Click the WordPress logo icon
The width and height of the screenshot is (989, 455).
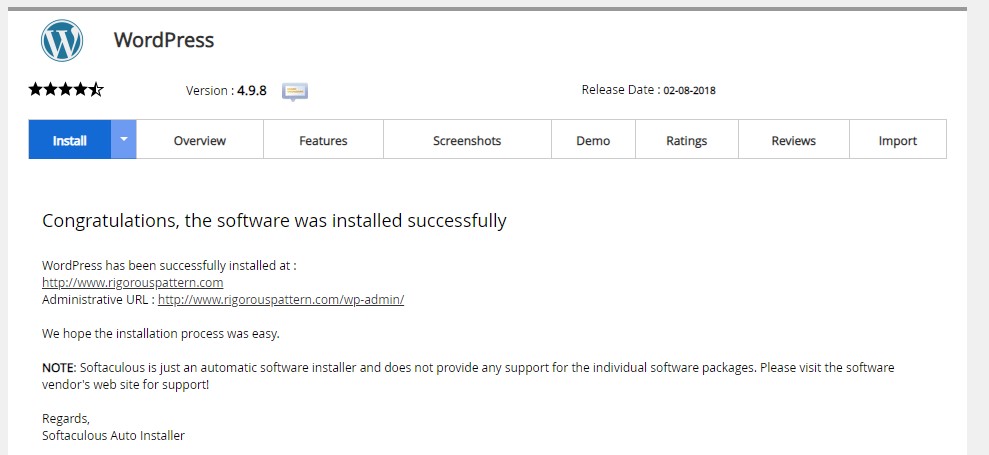click(62, 40)
